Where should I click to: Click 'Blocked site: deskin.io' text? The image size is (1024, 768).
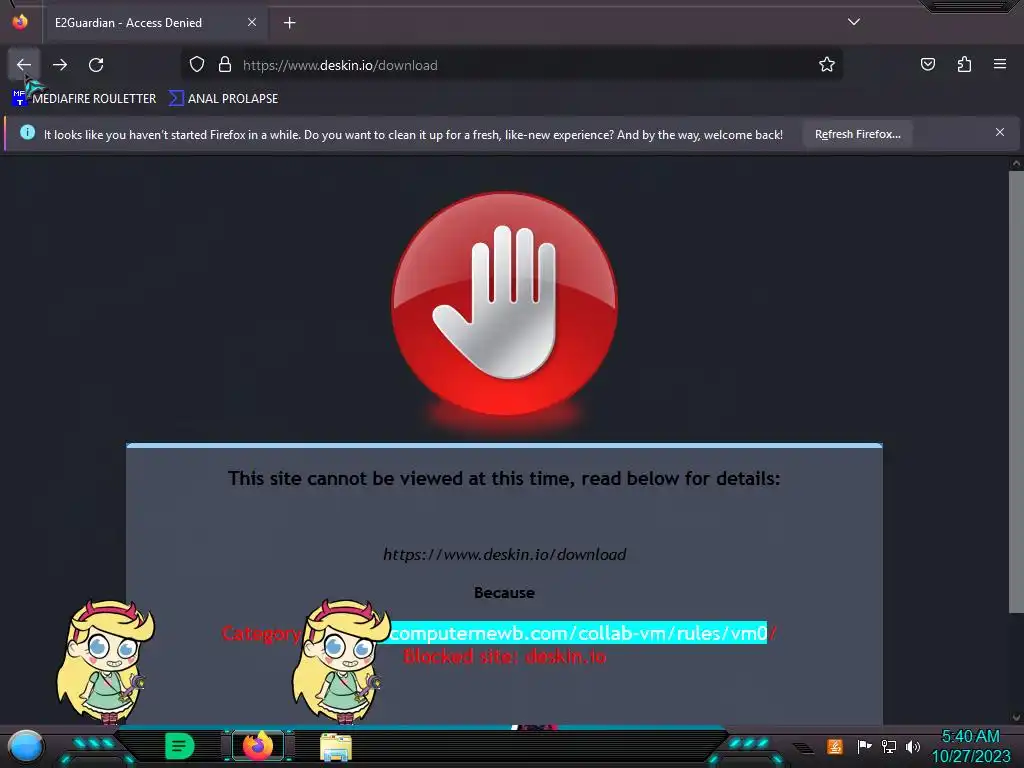tap(505, 656)
